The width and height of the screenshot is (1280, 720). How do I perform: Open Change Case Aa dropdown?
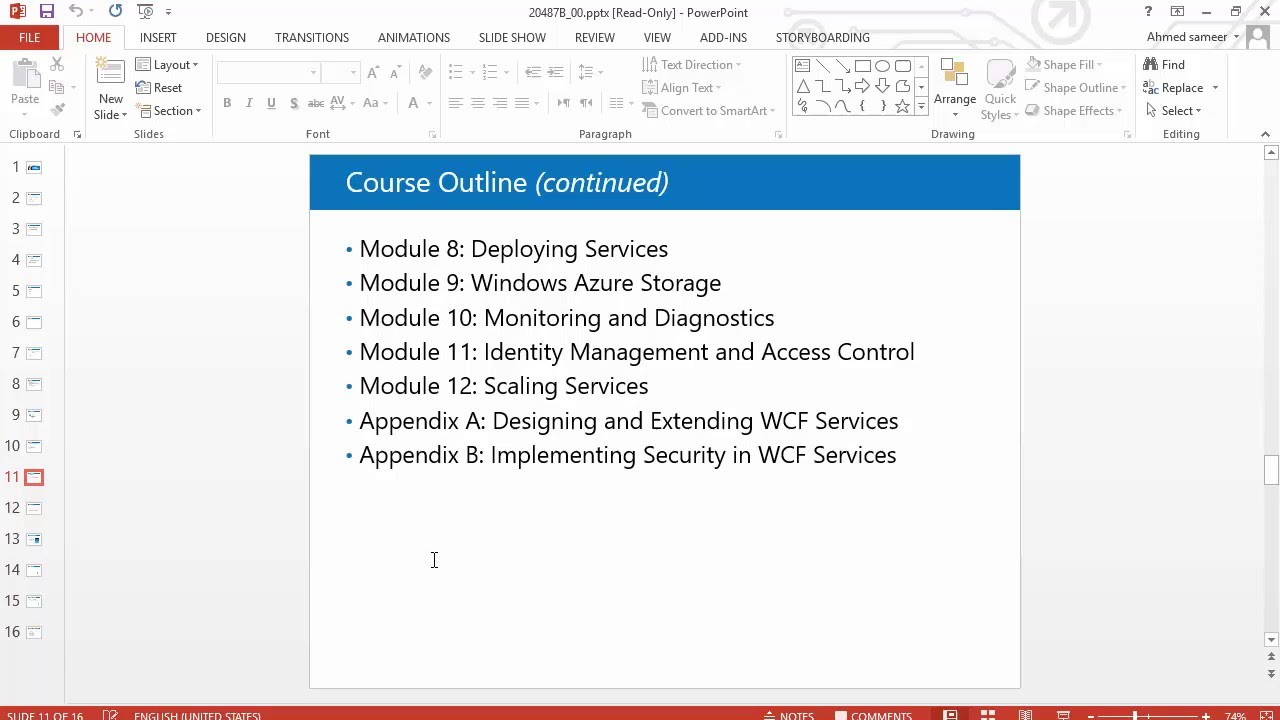375,103
